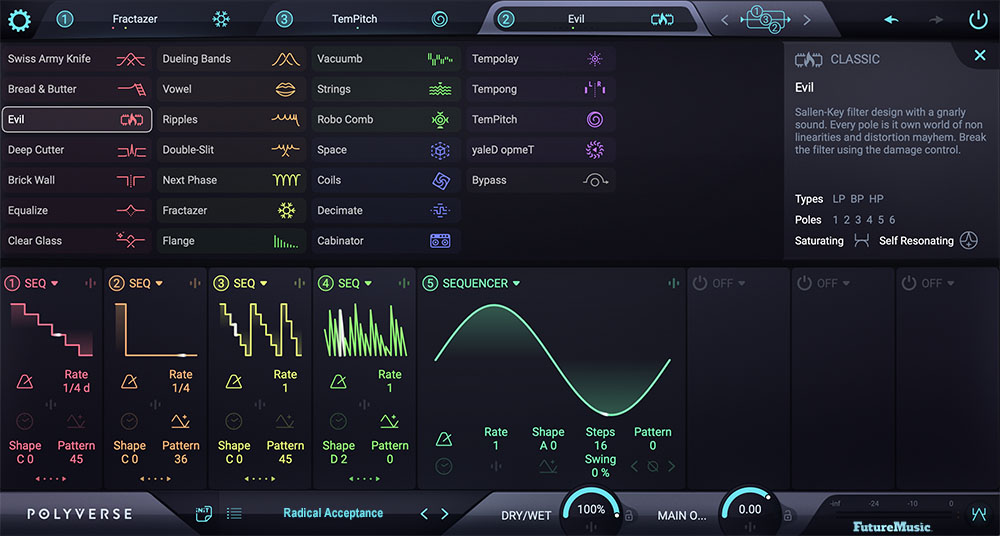Select the Brick Wall filter icon
The height and width of the screenshot is (536, 1000).
131,181
